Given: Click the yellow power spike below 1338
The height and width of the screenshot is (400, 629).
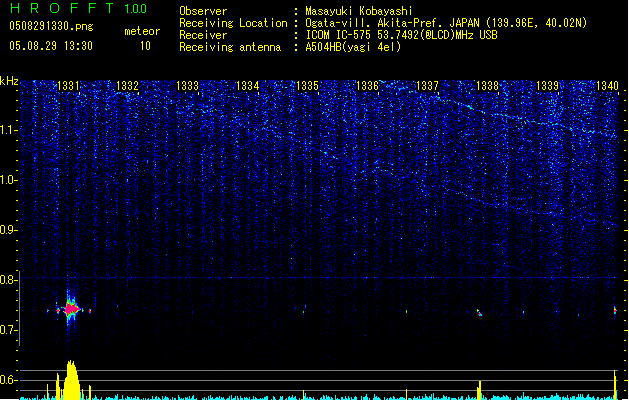Looking at the screenshot, I should [x=480, y=389].
